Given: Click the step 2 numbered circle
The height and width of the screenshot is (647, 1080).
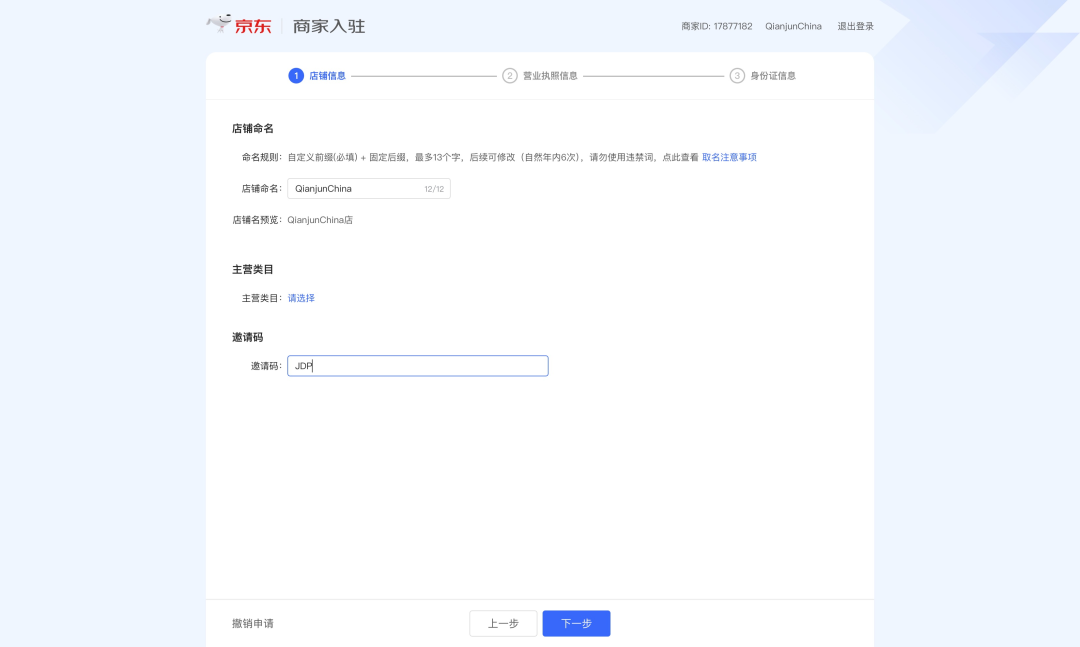Looking at the screenshot, I should click(510, 75).
